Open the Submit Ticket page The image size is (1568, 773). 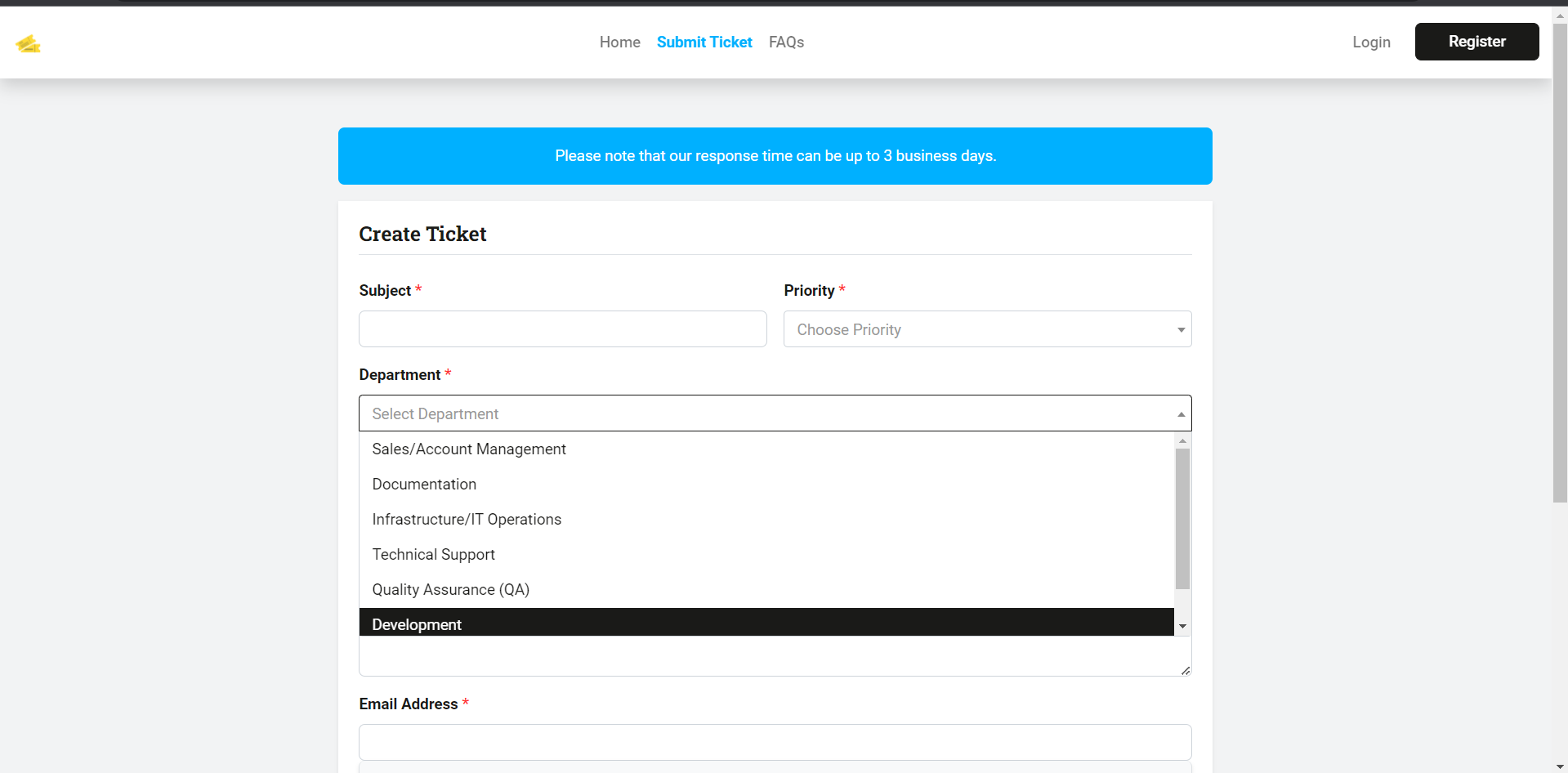[x=704, y=42]
